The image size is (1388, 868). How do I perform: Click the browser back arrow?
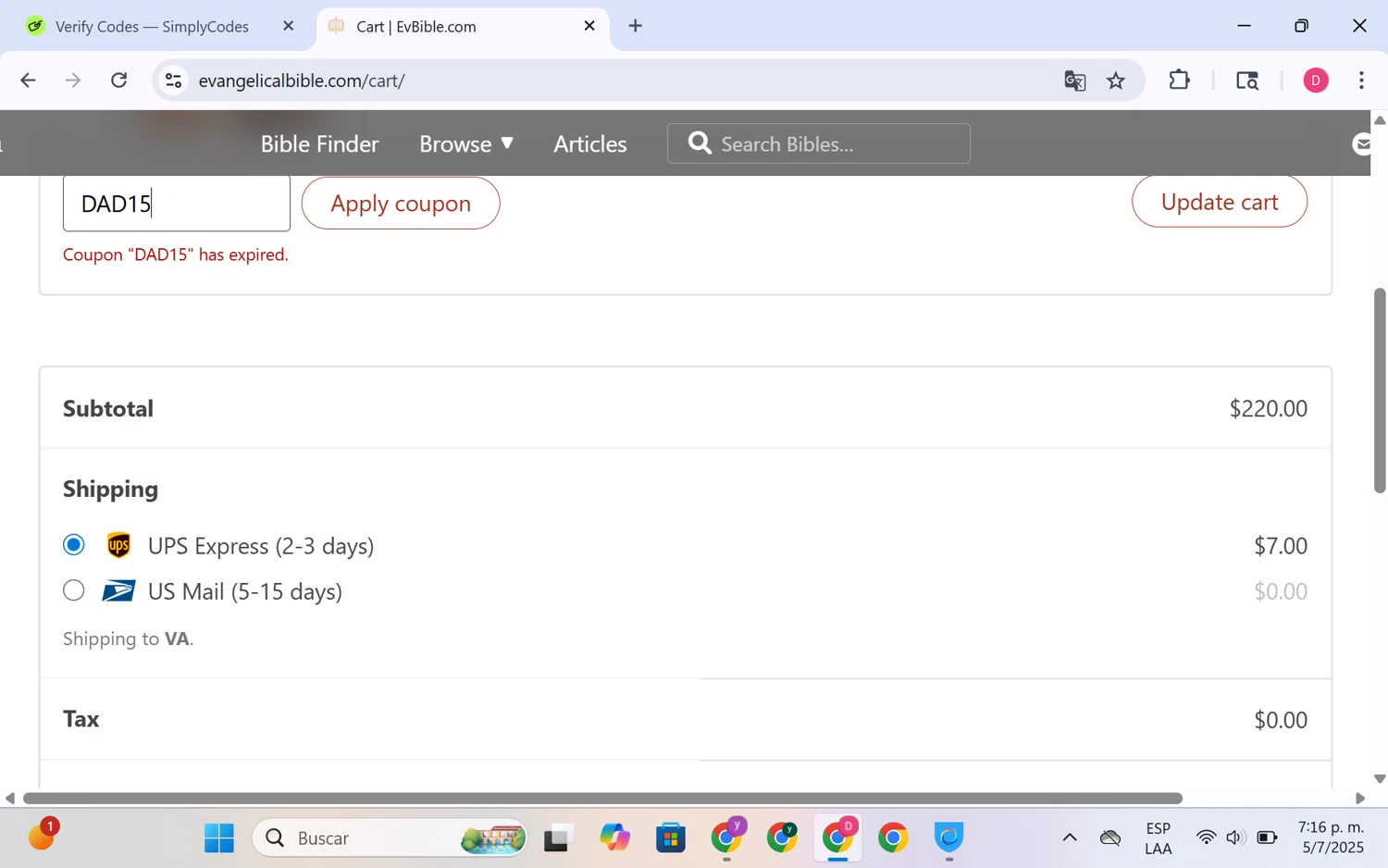tap(28, 81)
